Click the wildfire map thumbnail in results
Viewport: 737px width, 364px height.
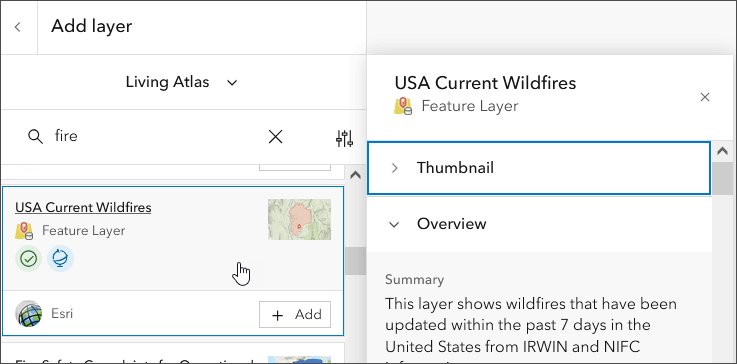coord(299,220)
